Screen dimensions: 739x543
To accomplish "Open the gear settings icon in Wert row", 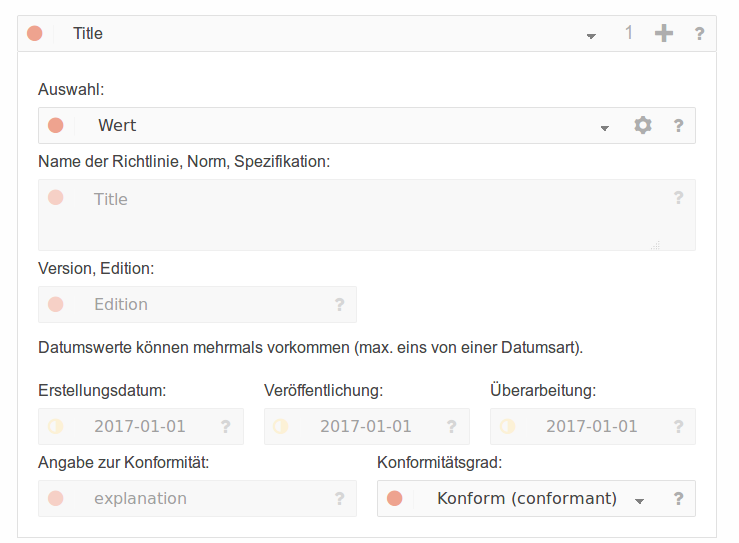I will pyautogui.click(x=643, y=125).
